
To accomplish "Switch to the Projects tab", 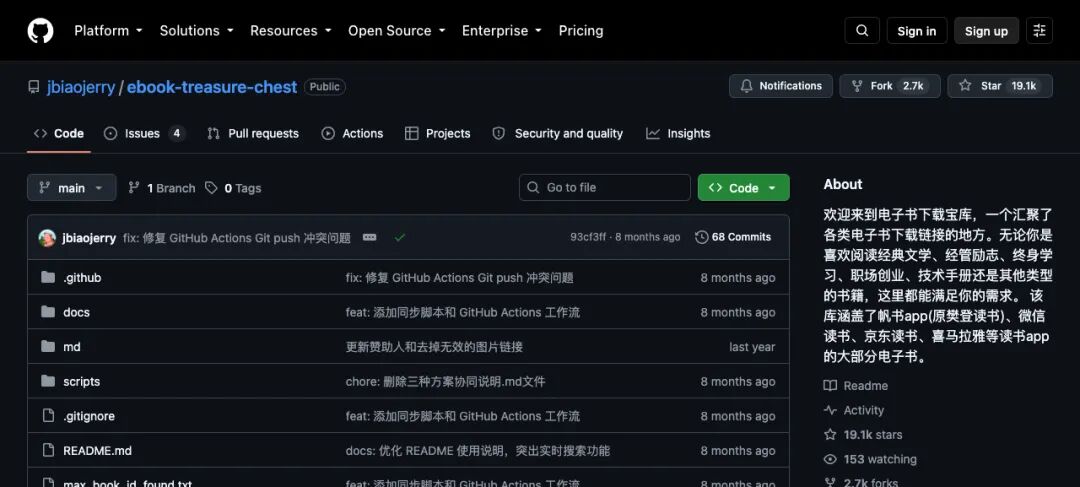I will click(437, 134).
